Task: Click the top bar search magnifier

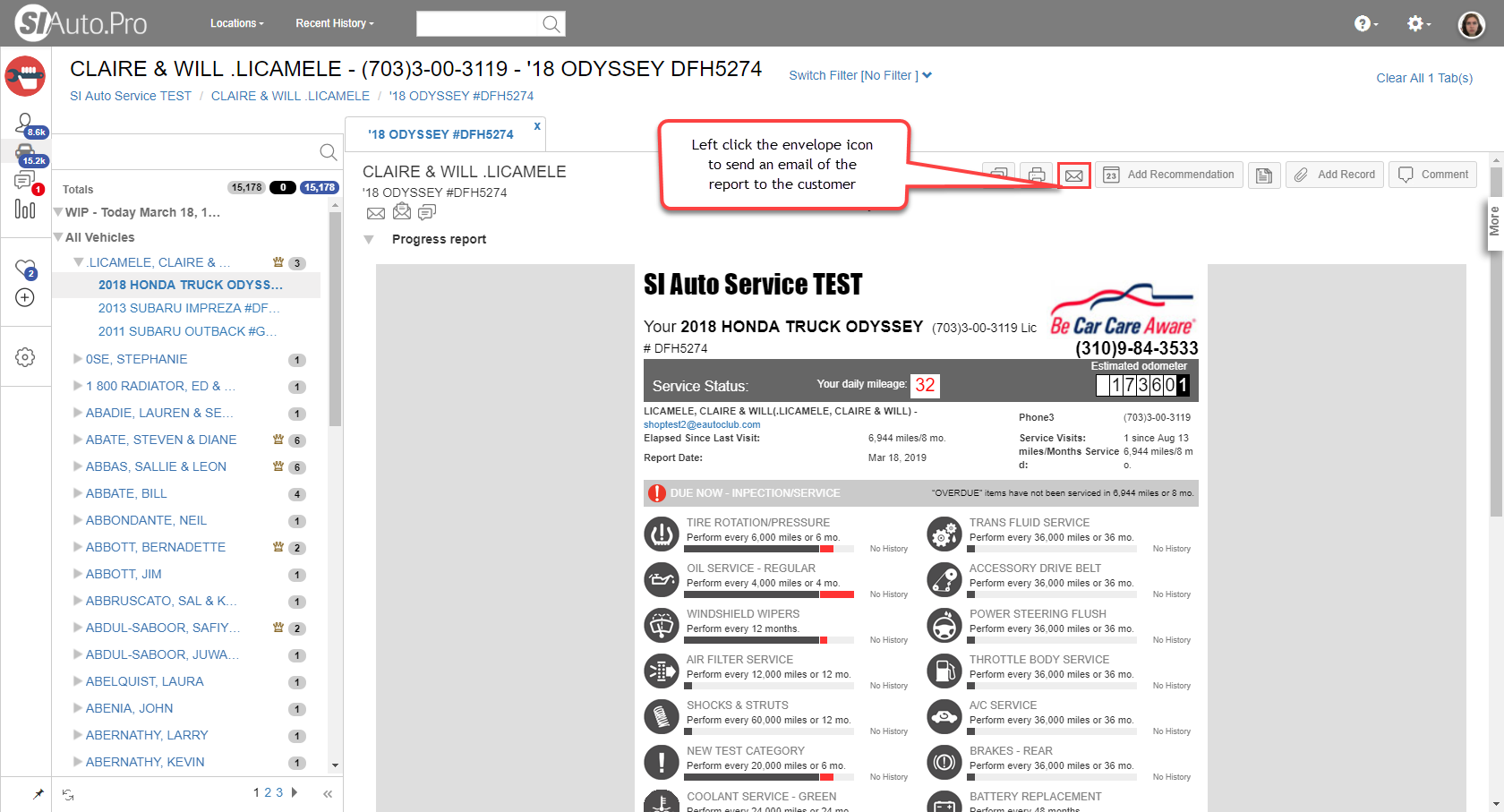Action: tap(551, 24)
